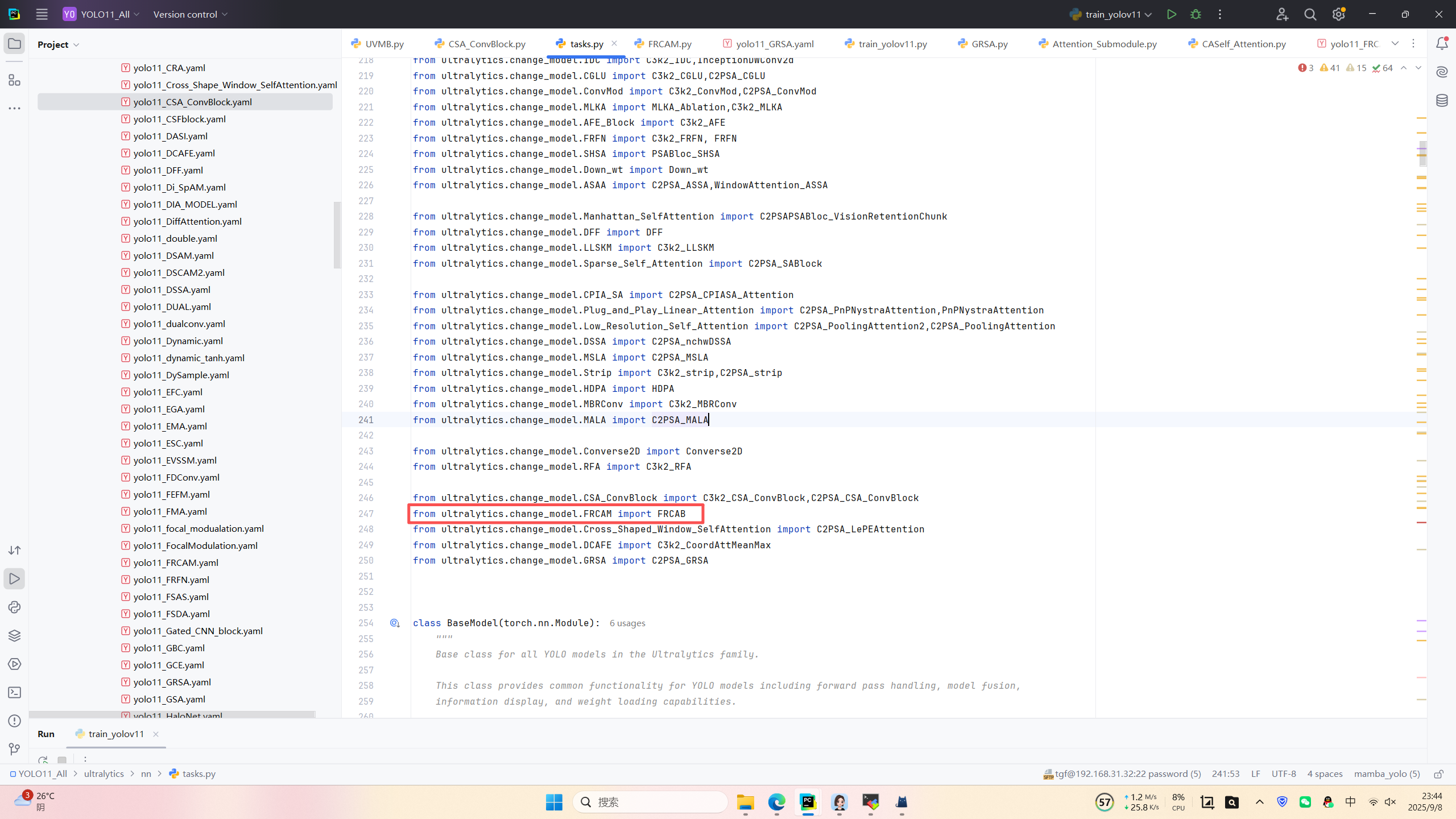The height and width of the screenshot is (819, 1456).
Task: Switch to the yolo11_GRSA.yaml tab
Action: pos(774,44)
